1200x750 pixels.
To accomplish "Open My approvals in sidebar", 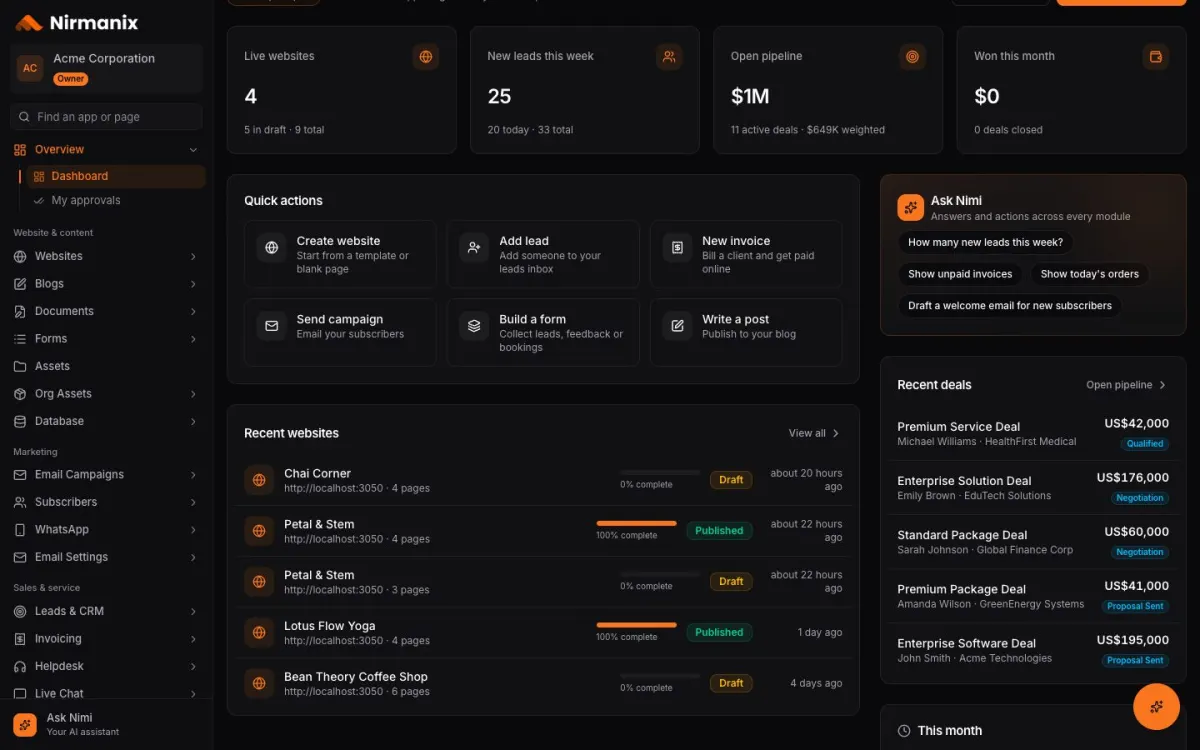I will pos(116,201).
